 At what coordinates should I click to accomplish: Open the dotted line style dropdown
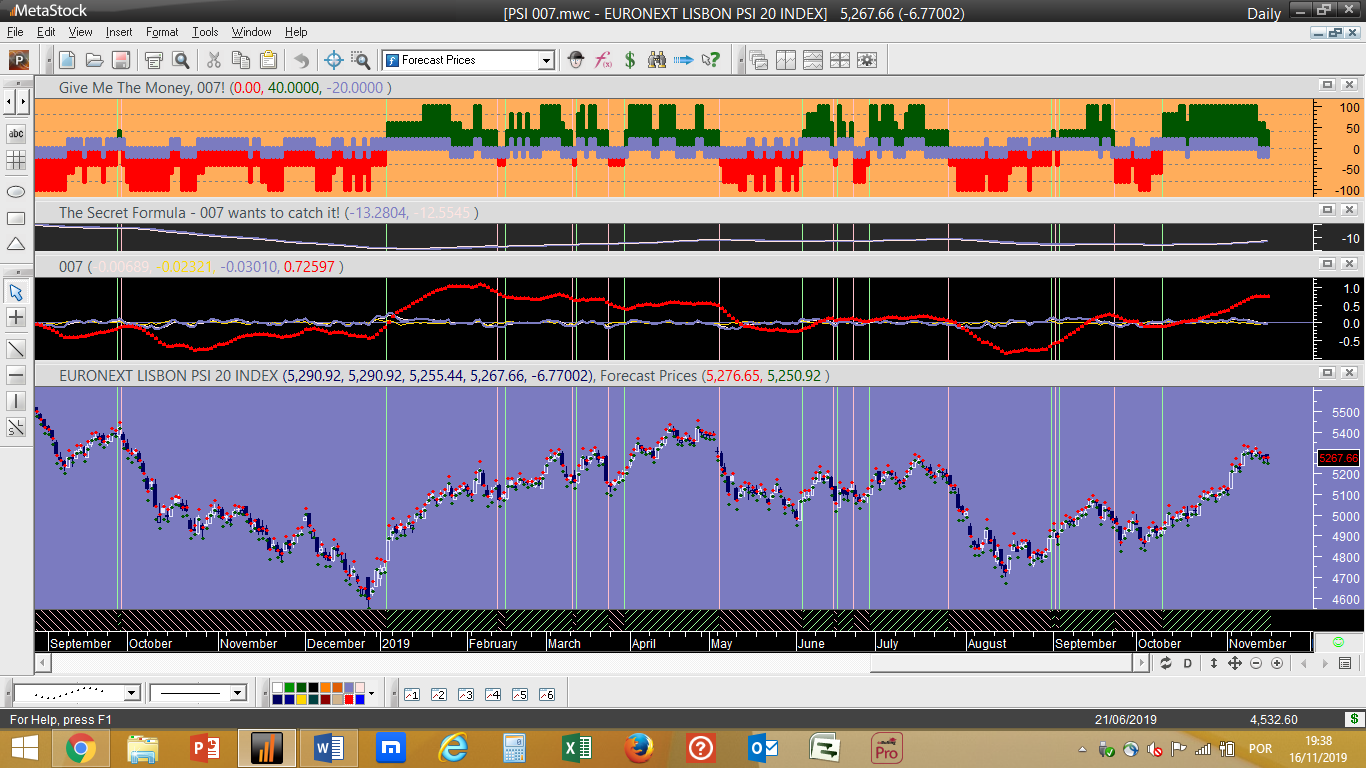[132, 693]
